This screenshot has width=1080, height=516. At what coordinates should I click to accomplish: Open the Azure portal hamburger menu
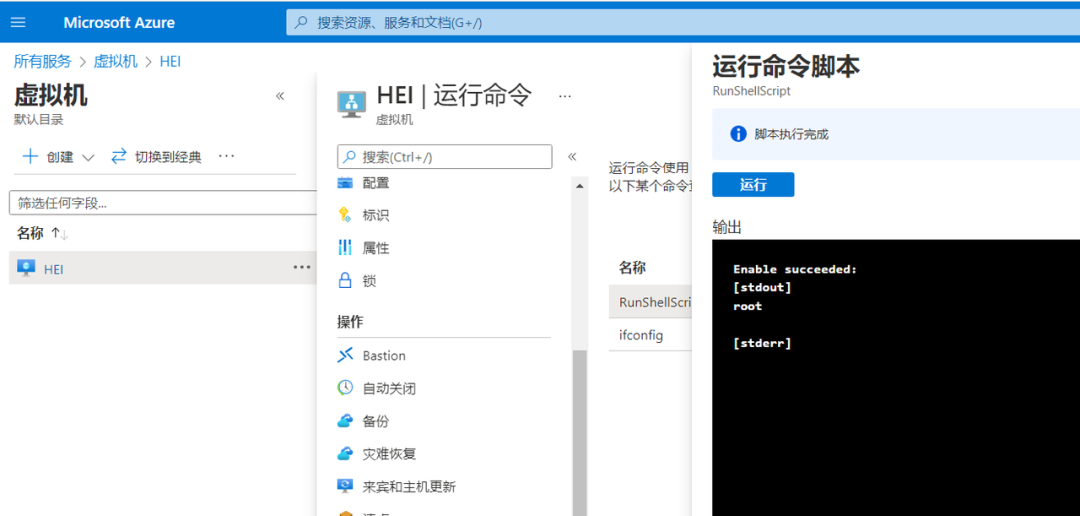(x=19, y=22)
